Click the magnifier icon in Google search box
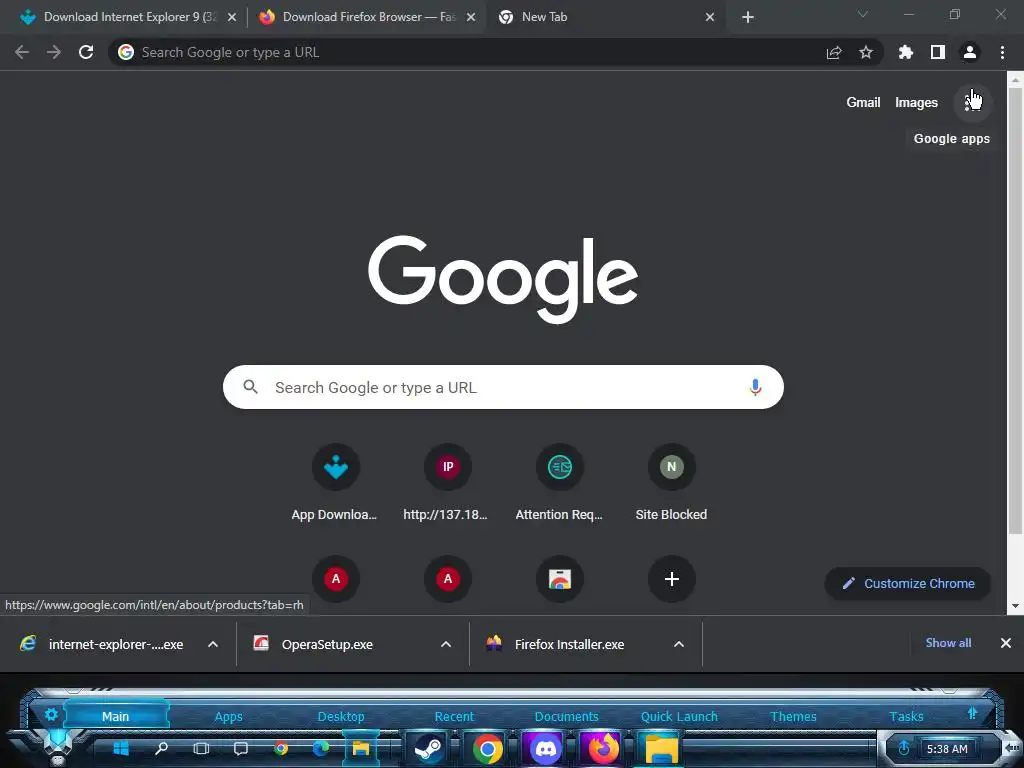Screen dimensions: 1024x768 (250, 387)
